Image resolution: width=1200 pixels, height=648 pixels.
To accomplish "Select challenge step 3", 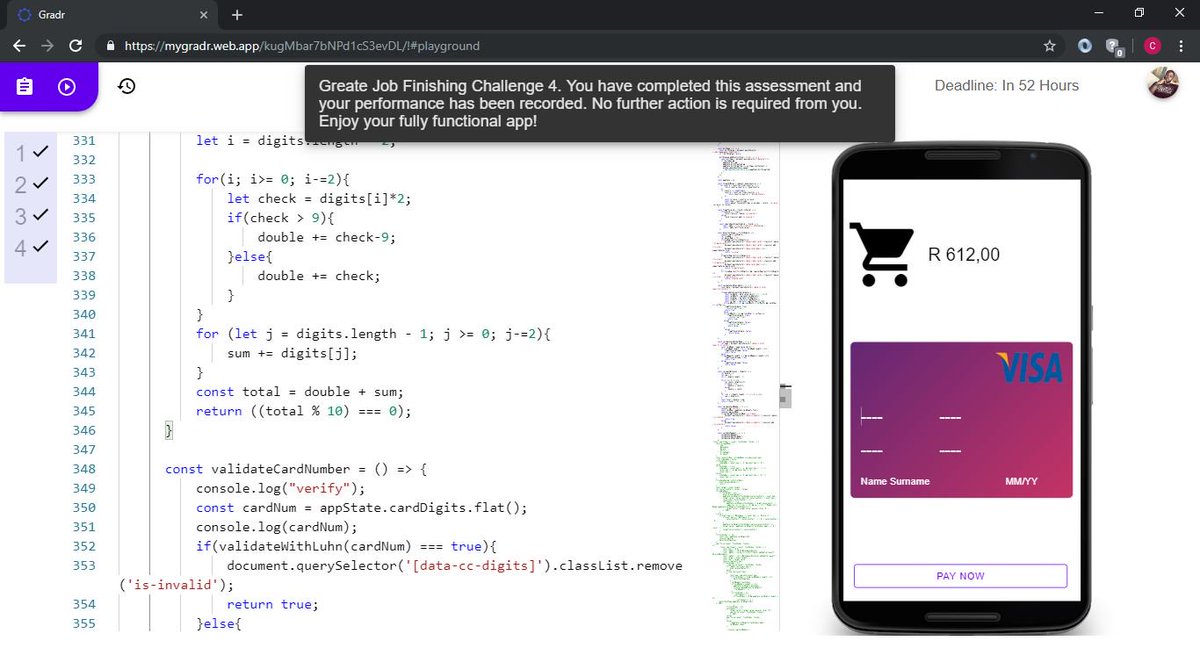I will [32, 215].
